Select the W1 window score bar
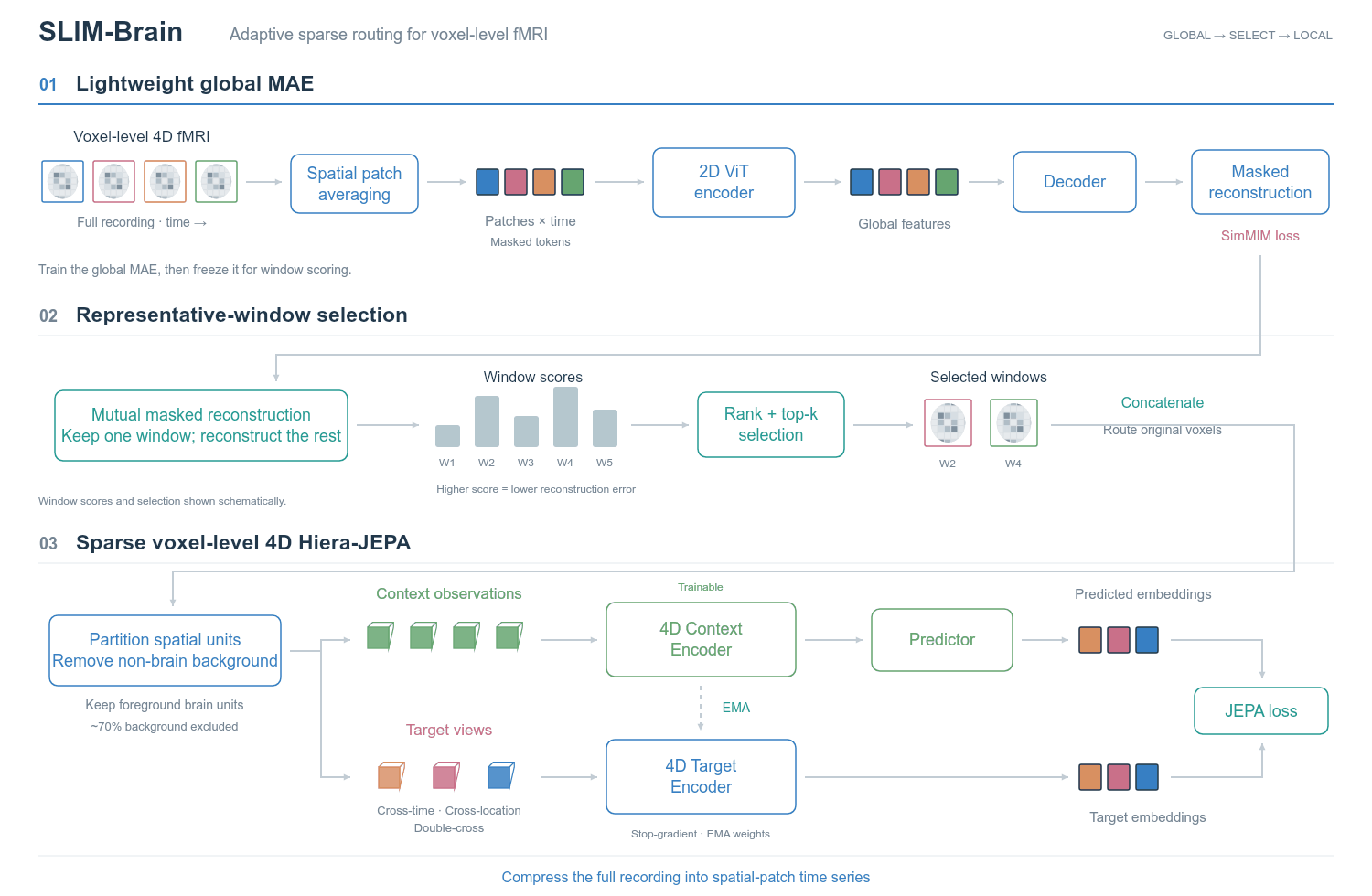This screenshot has height=896, width=1372. (447, 436)
